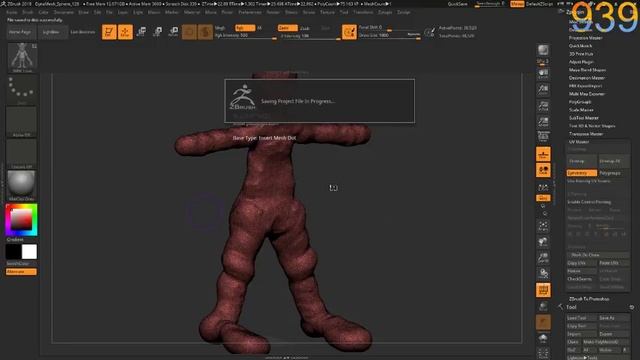Image resolution: width=640 pixels, height=360 pixels.
Task: Open the Dots stroke type selector
Action: tap(22, 90)
